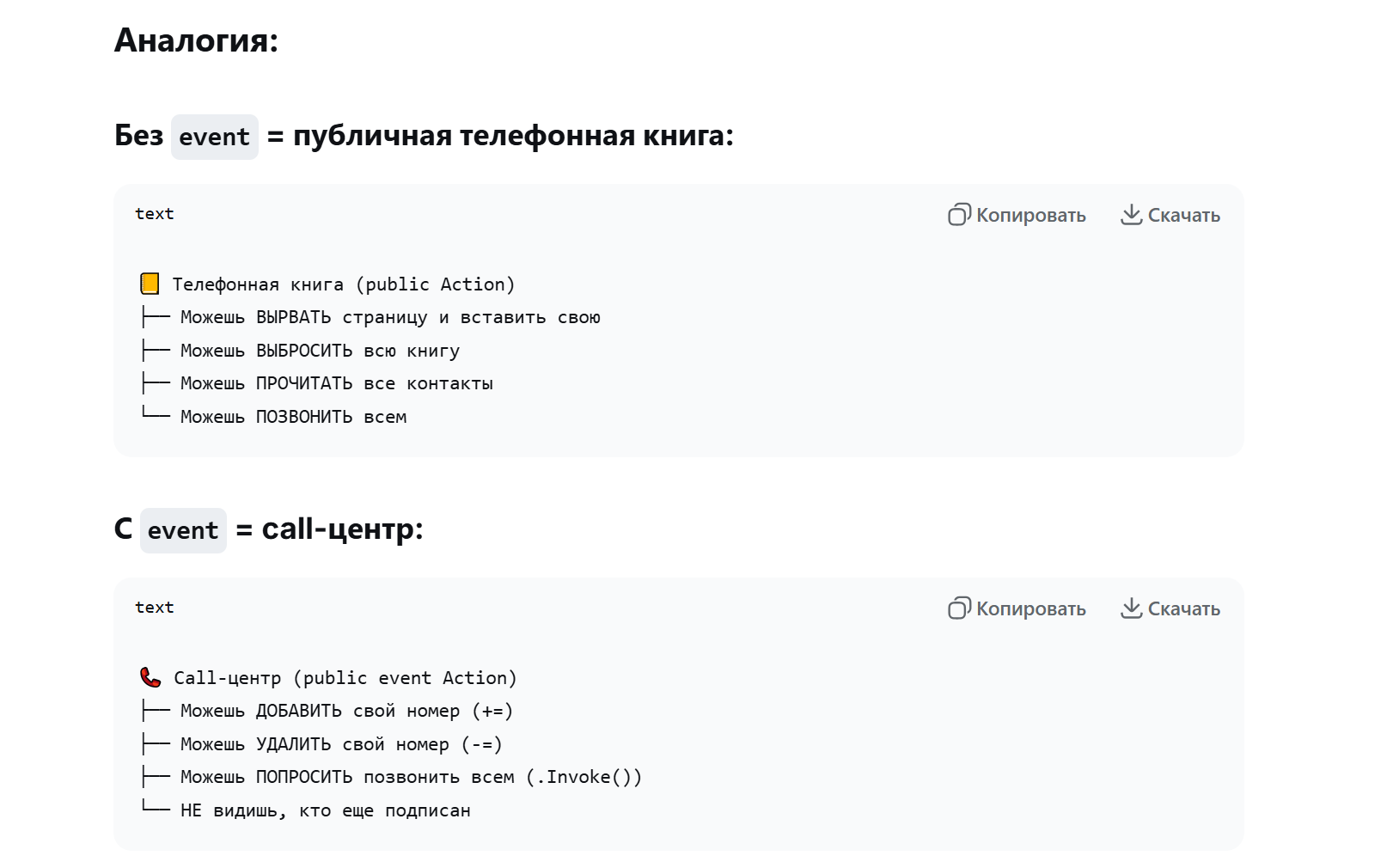Click the inline "event" code chip before "= call-центр"
Viewport: 1393px width, 868px height.
click(x=183, y=530)
